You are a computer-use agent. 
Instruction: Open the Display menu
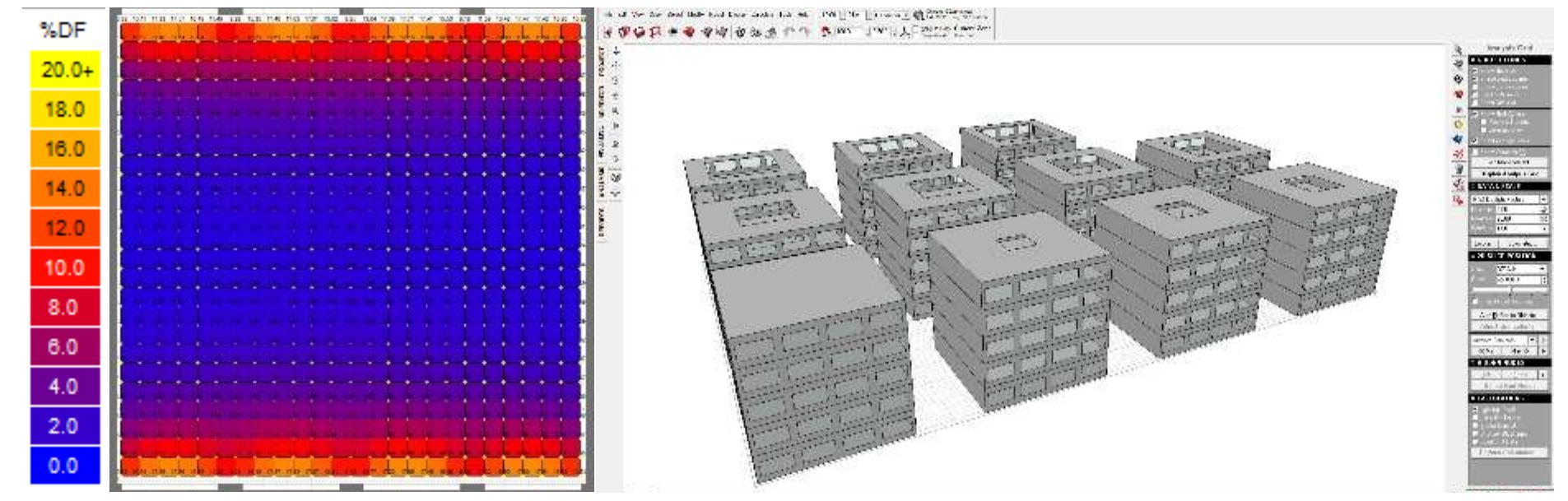coord(737,14)
